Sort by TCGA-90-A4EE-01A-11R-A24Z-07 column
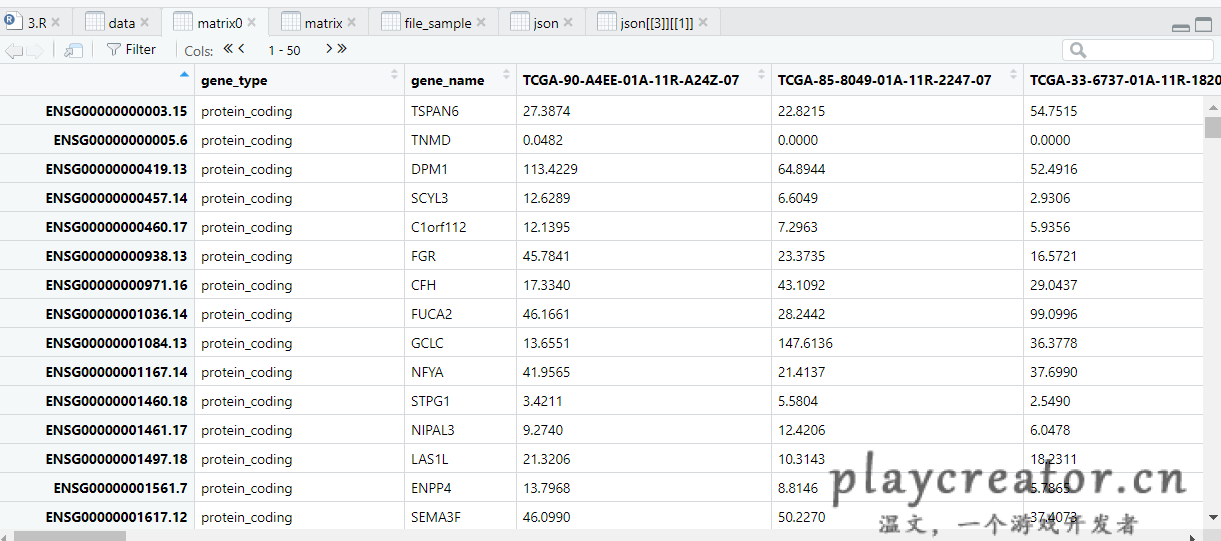 pyautogui.click(x=760, y=80)
